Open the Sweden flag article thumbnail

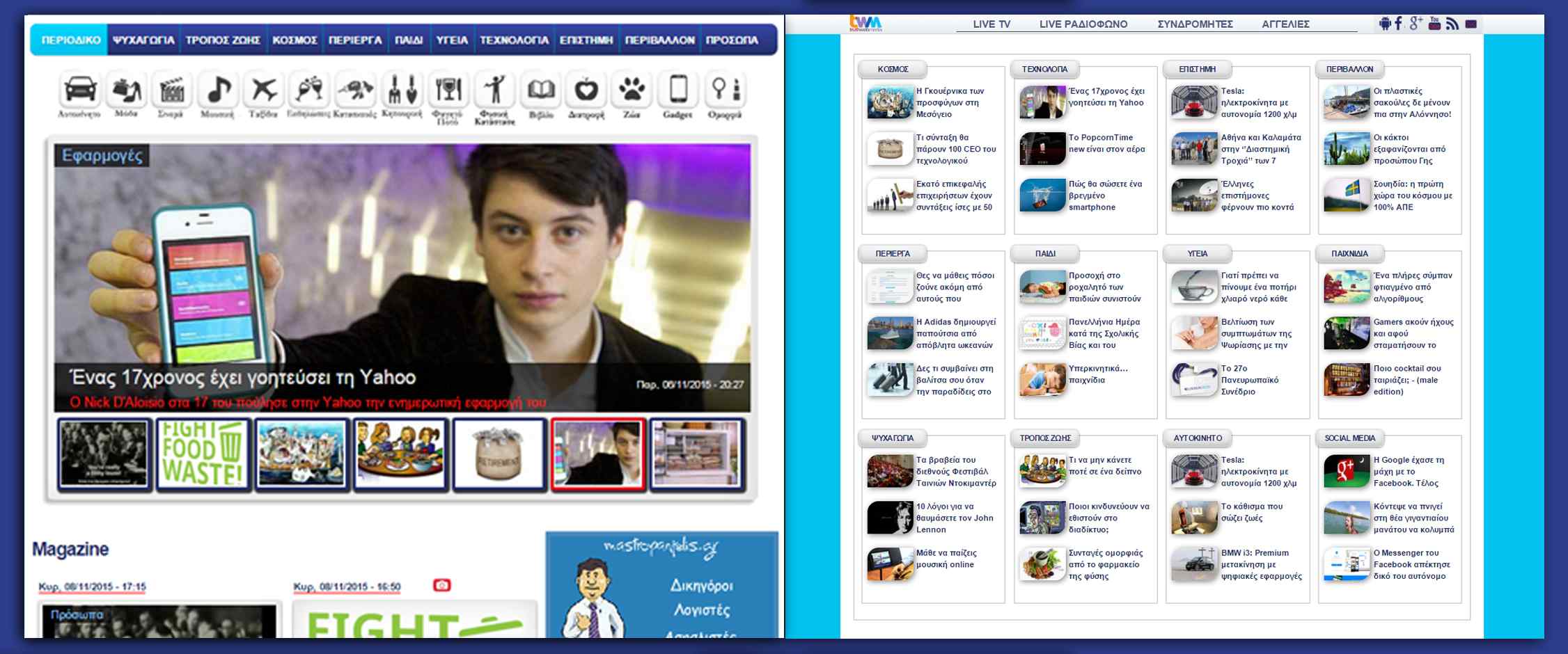[1347, 195]
